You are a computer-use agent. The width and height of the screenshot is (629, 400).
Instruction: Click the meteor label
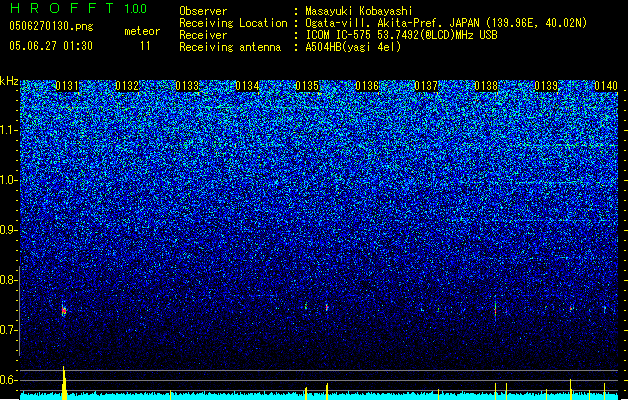(x=142, y=31)
